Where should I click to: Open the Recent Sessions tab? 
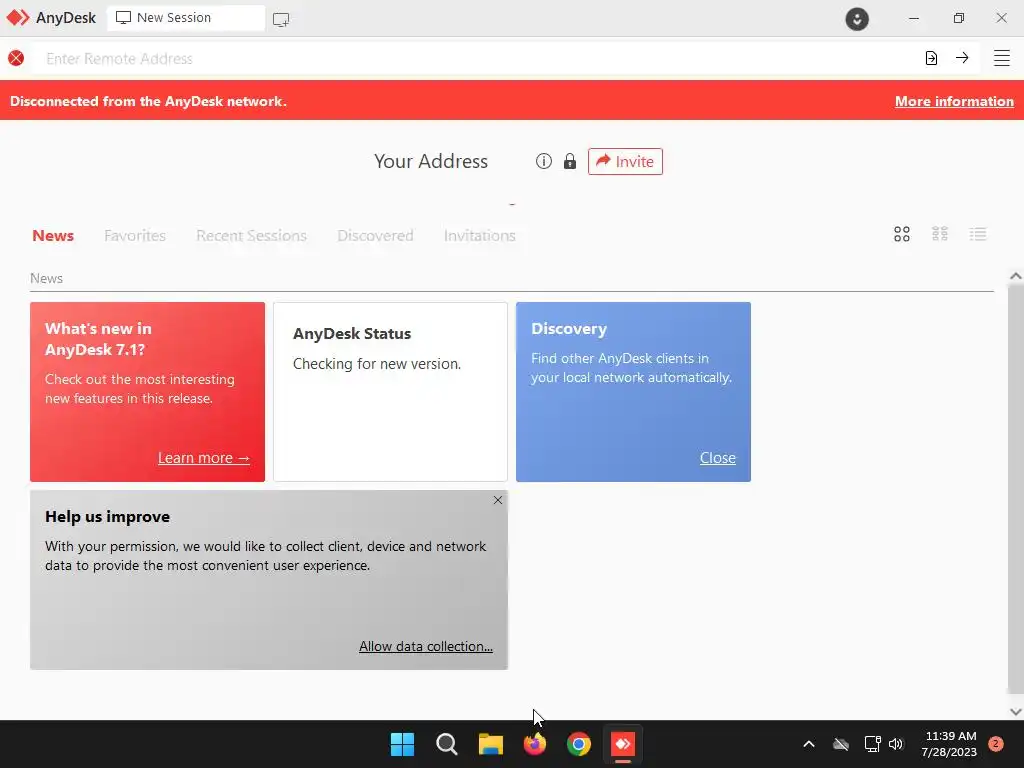click(x=251, y=236)
